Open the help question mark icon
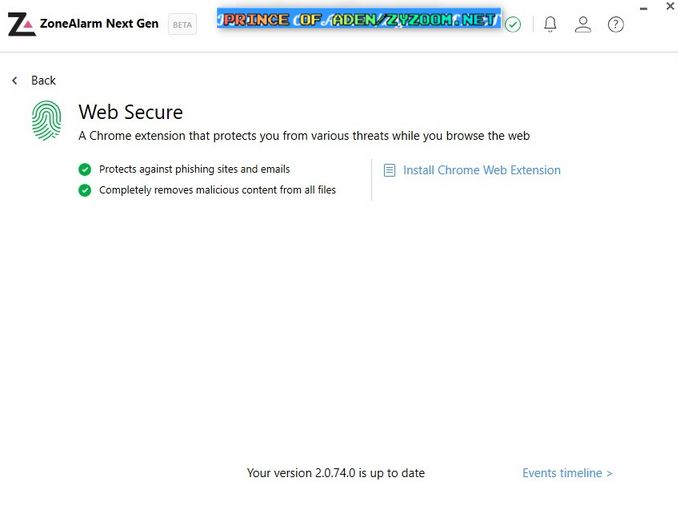 tap(616, 24)
